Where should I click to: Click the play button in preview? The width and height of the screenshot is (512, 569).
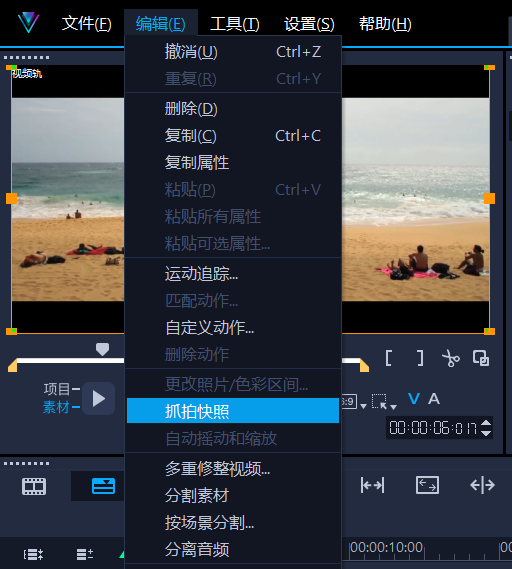pyautogui.click(x=98, y=398)
